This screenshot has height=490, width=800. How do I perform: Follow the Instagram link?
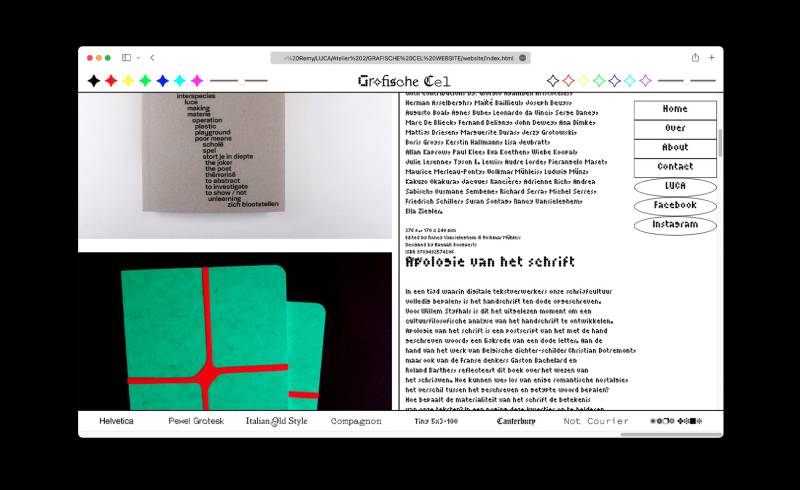675,225
